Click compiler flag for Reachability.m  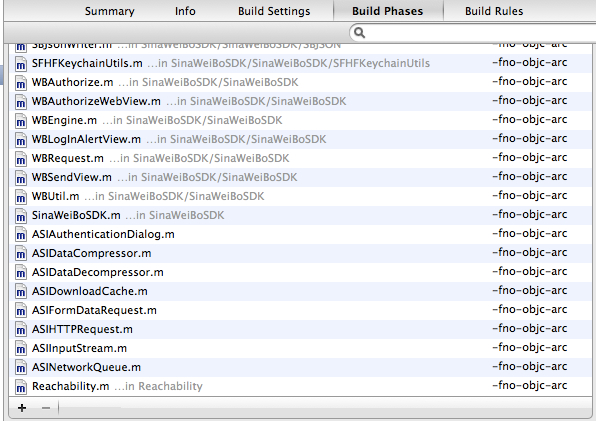pyautogui.click(x=529, y=386)
